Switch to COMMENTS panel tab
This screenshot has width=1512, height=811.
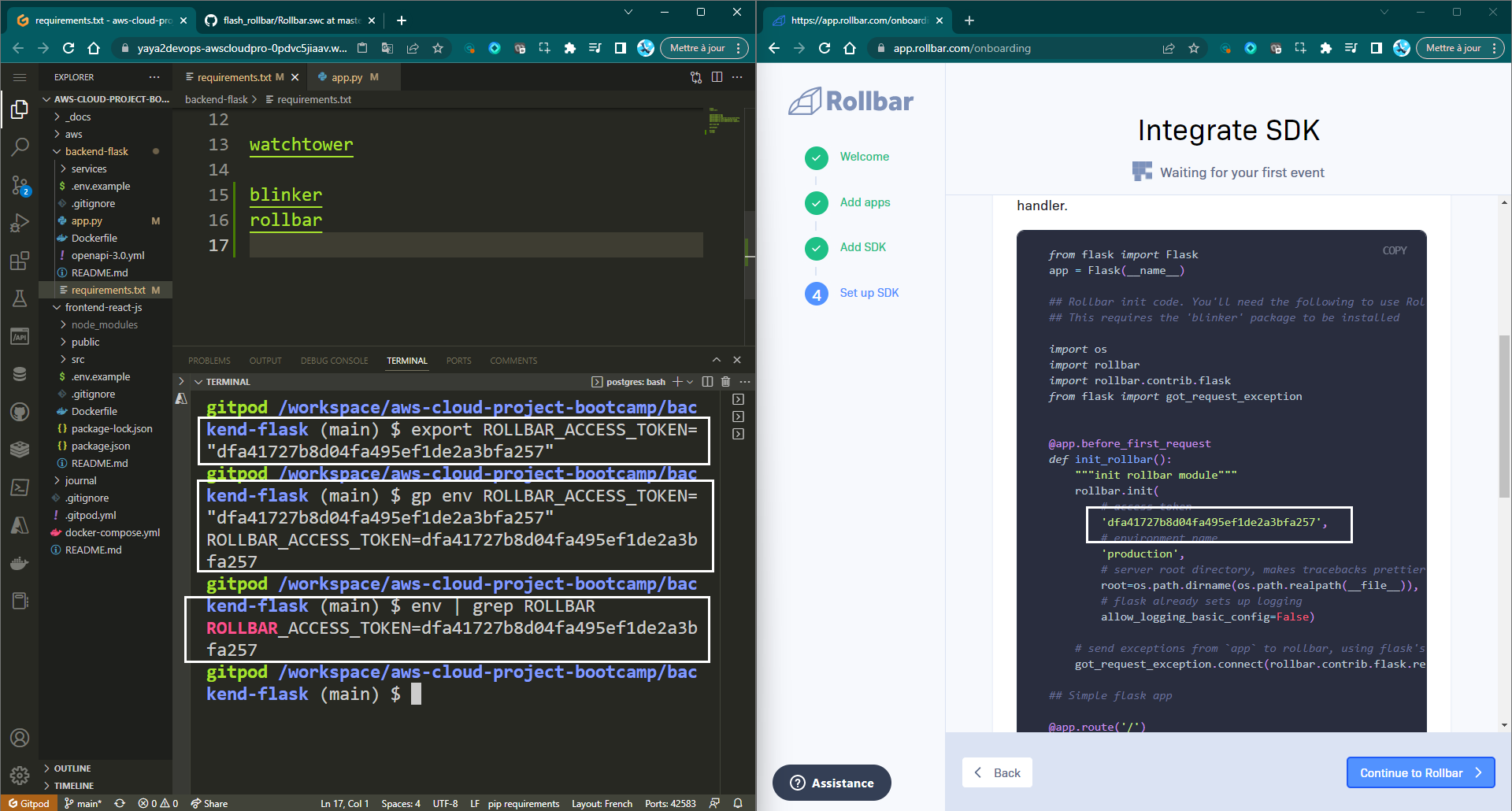click(513, 361)
